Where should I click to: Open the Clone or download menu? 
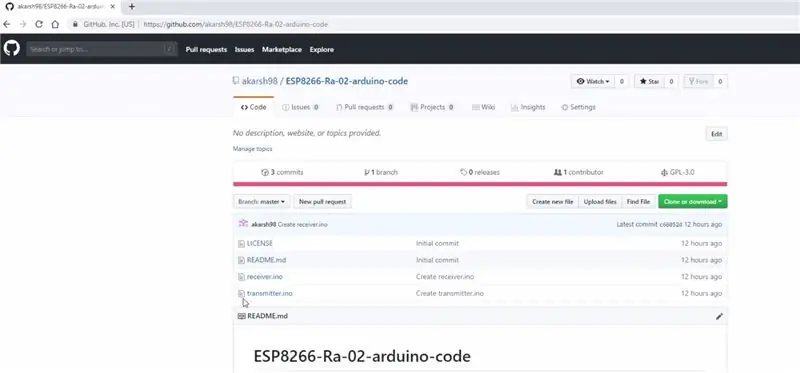pos(692,202)
